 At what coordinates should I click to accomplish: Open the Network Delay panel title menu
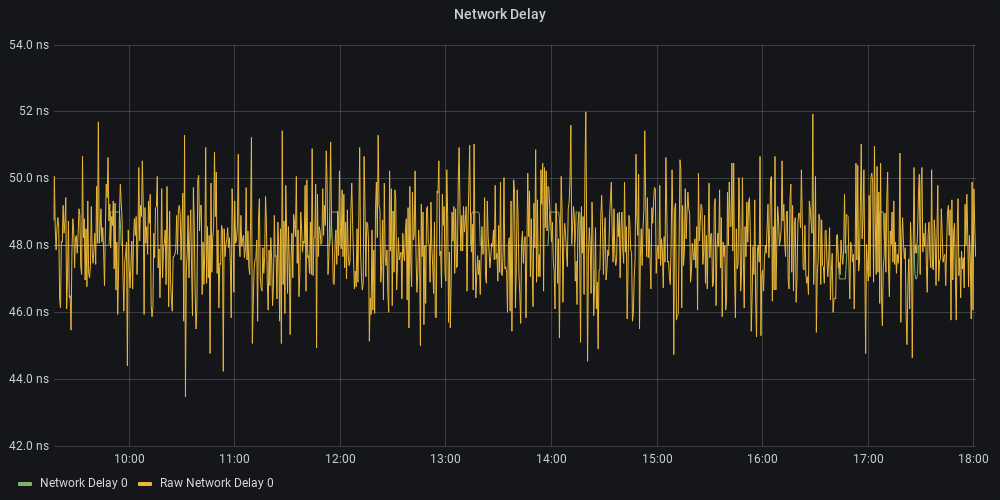click(499, 14)
